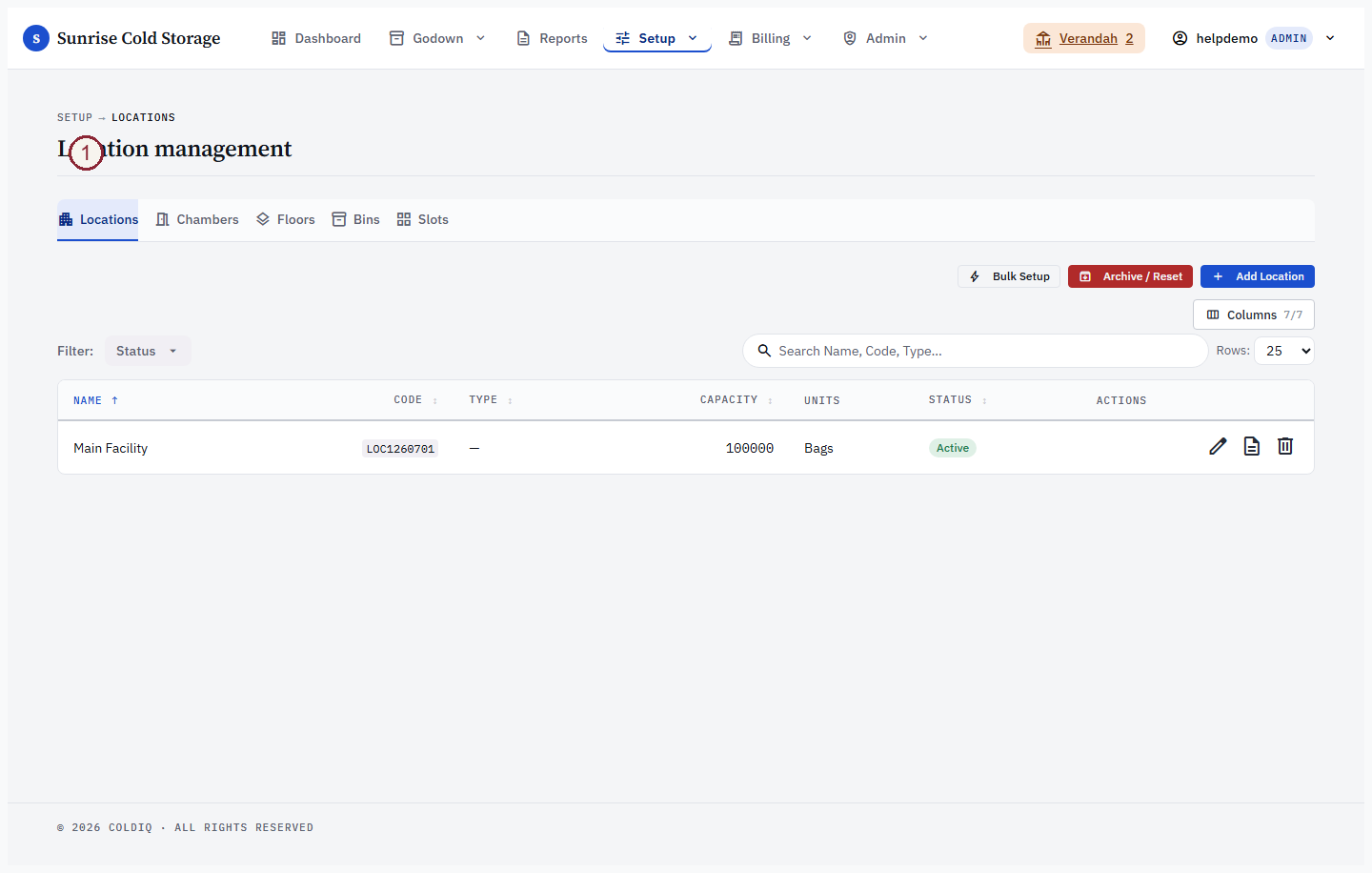Sort by the TYPE column header
Image resolution: width=1372 pixels, height=873 pixels.
point(491,400)
